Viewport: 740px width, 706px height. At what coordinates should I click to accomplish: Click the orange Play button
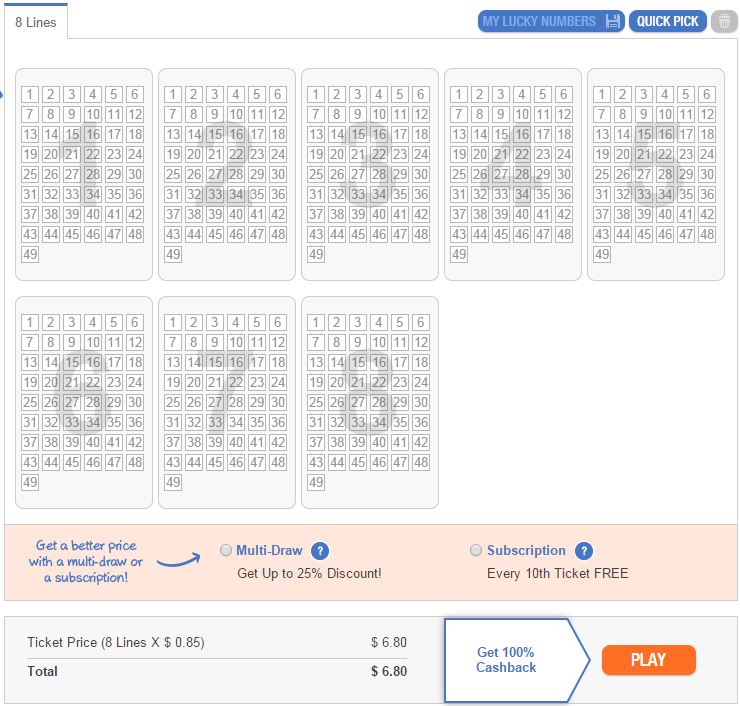coord(648,660)
